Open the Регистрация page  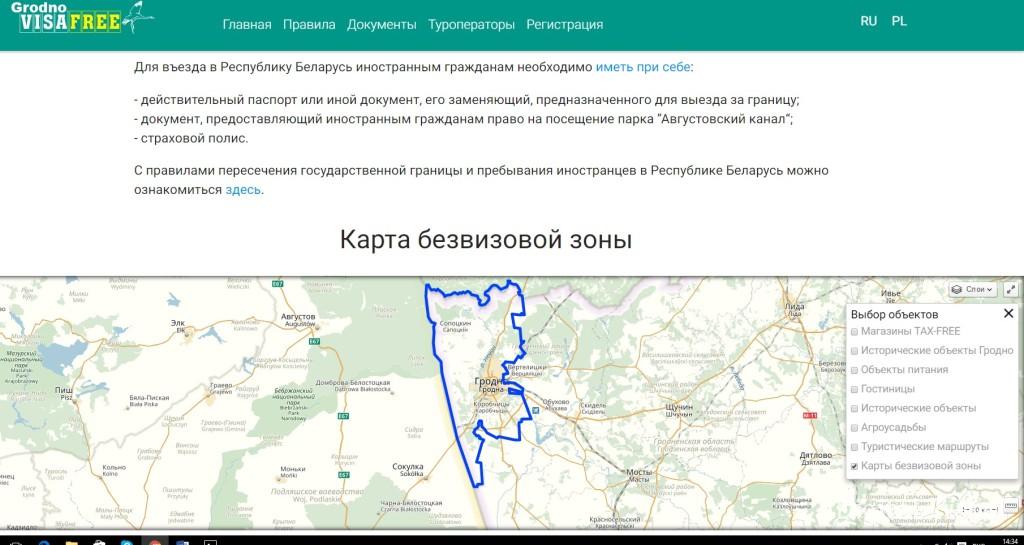tap(564, 25)
